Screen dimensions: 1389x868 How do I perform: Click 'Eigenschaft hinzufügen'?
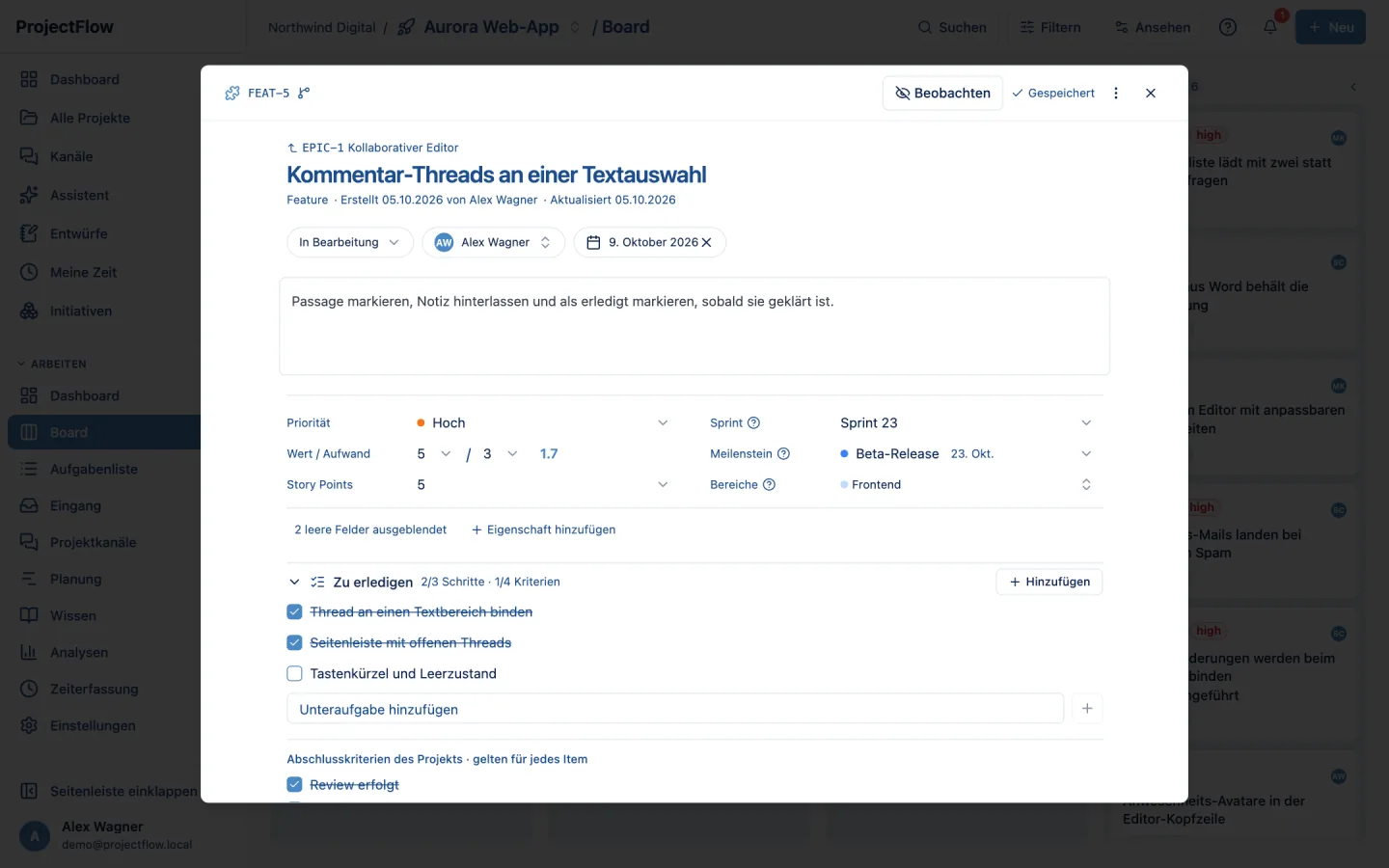tap(543, 529)
